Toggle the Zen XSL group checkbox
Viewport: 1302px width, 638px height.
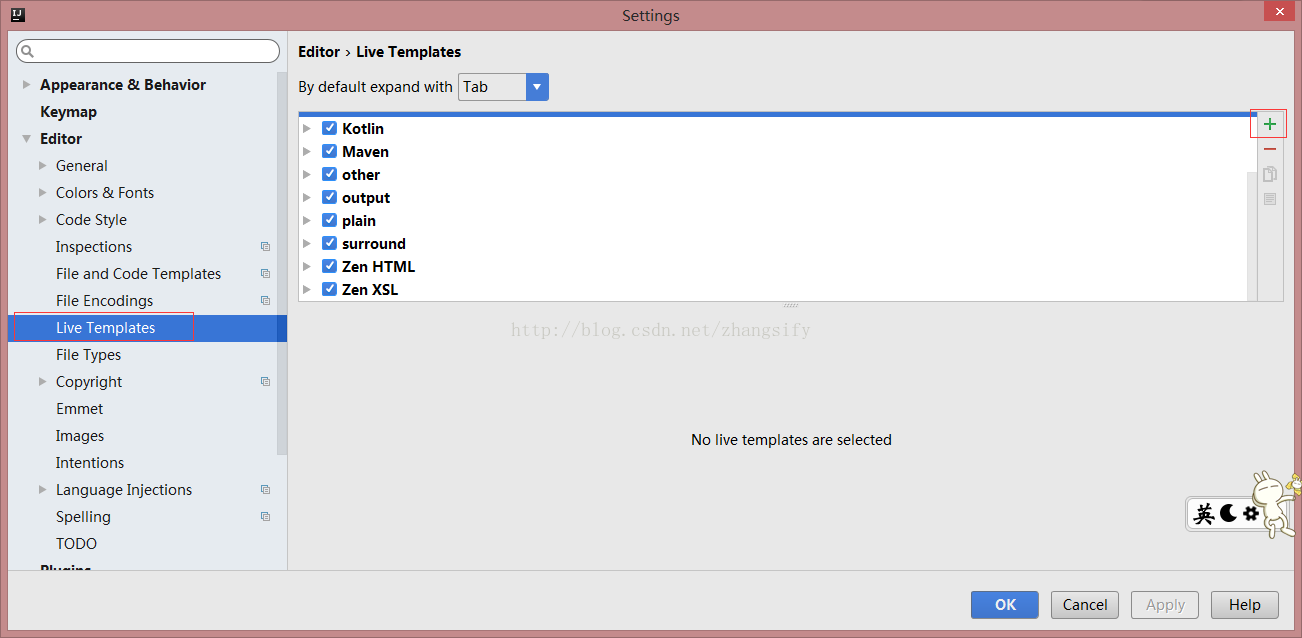point(329,289)
